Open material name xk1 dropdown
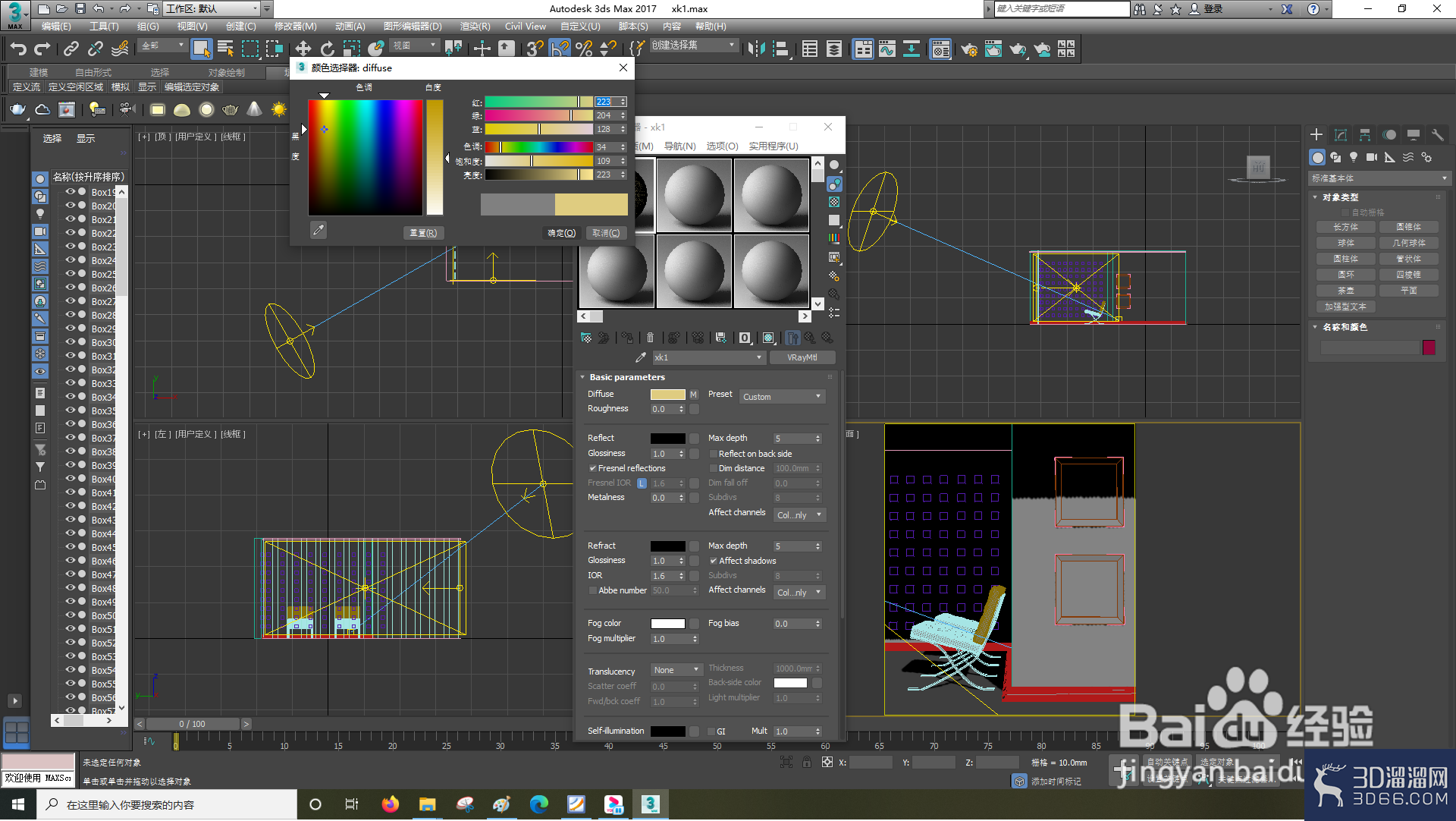Image resolution: width=1456 pixels, height=821 pixels. [708, 357]
